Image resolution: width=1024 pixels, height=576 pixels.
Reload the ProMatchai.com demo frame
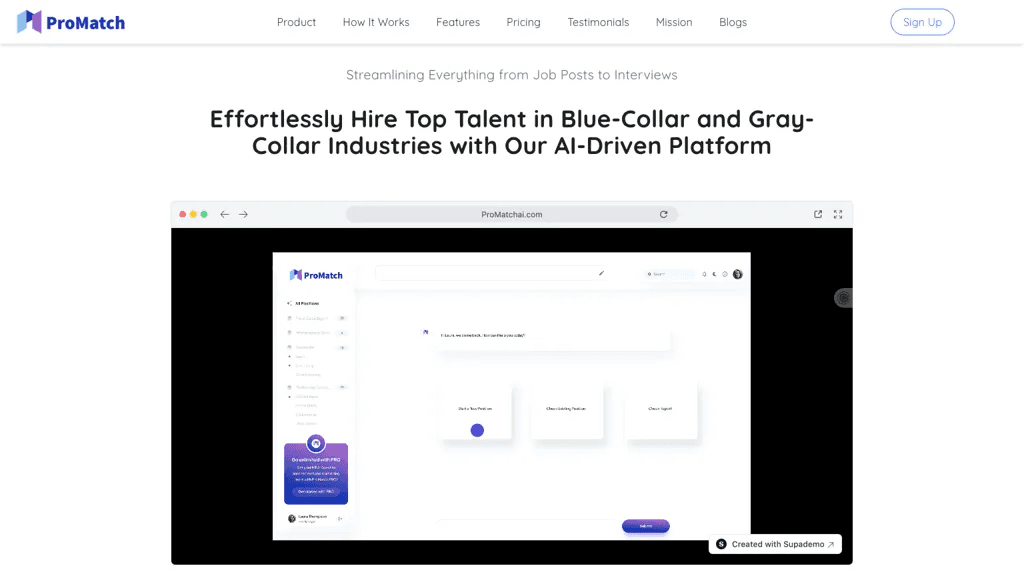point(664,214)
